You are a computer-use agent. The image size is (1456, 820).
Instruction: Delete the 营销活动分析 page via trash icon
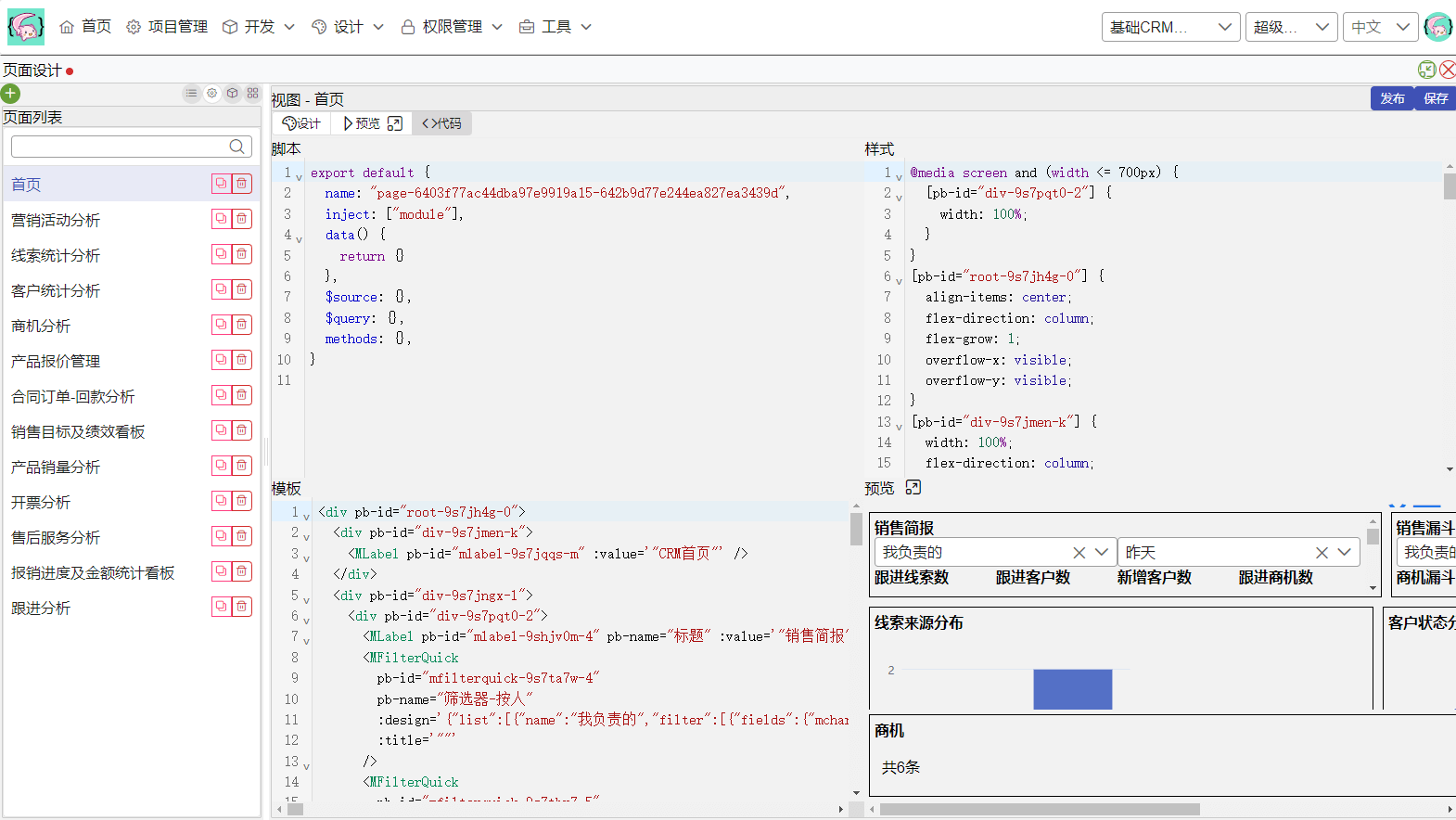[x=241, y=219]
